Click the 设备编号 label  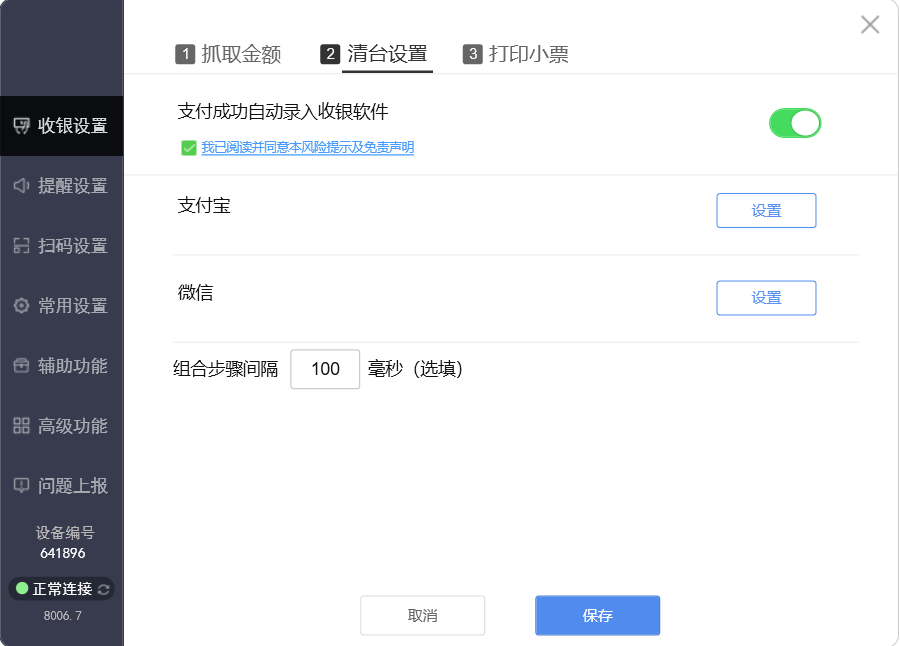point(65,533)
